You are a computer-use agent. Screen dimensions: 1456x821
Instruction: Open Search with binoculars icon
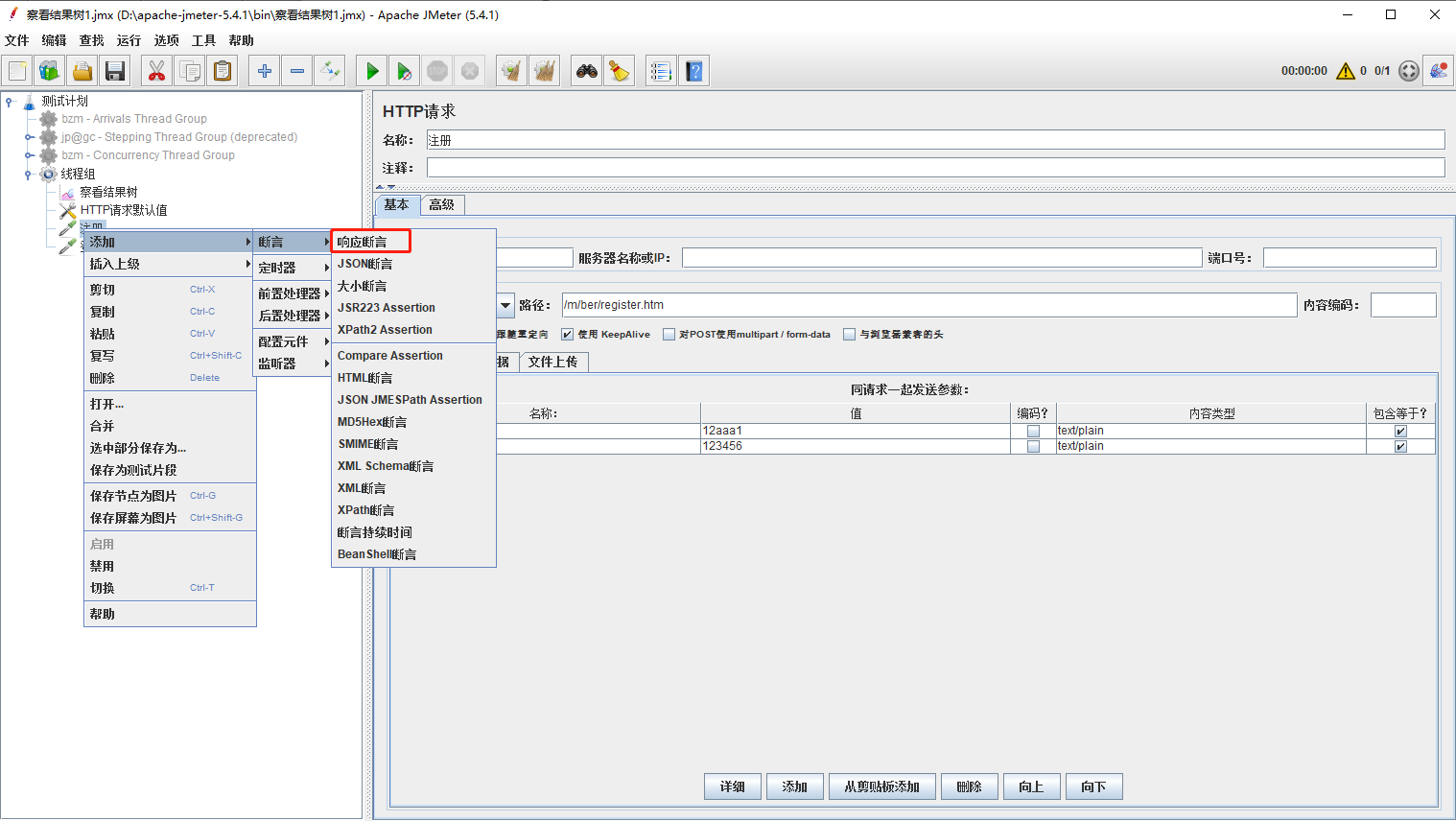click(x=587, y=71)
